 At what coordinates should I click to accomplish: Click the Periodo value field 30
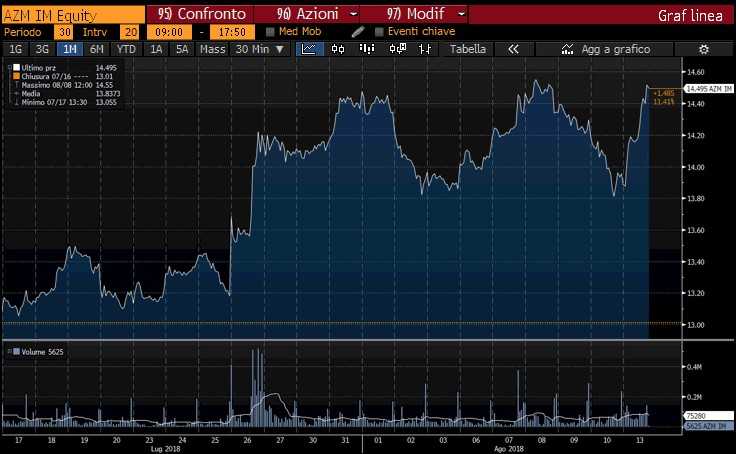coord(64,32)
